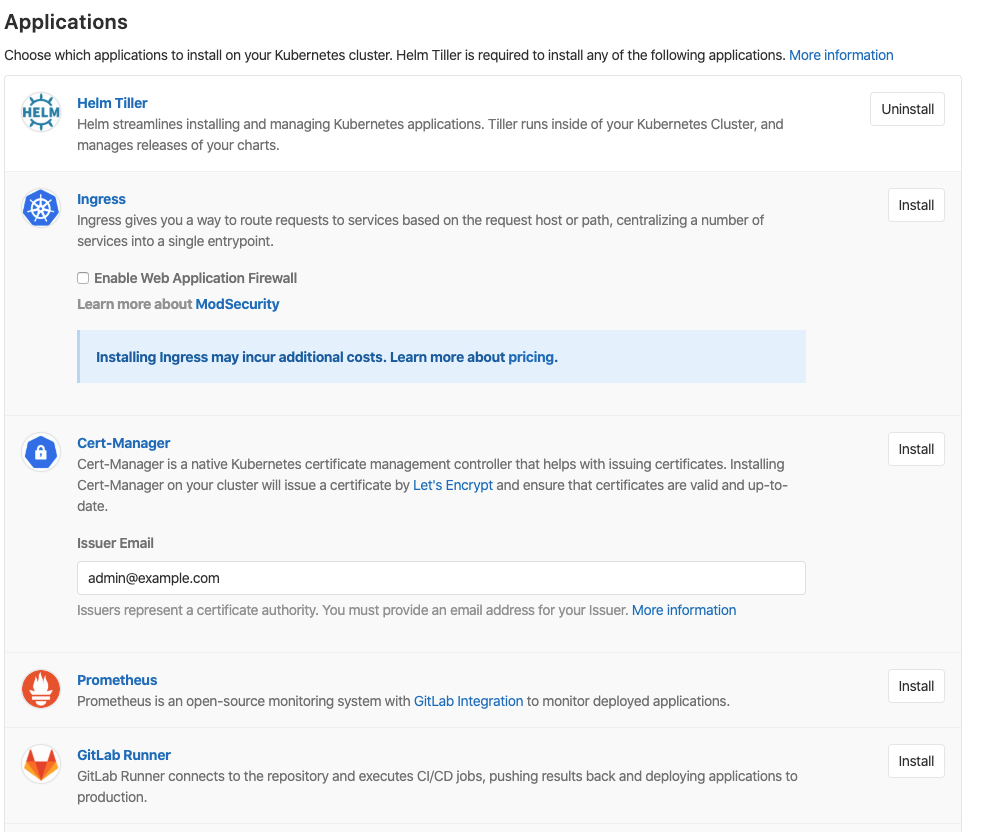Open the ModSecurity link
The width and height of the screenshot is (992, 832).
pos(237,304)
